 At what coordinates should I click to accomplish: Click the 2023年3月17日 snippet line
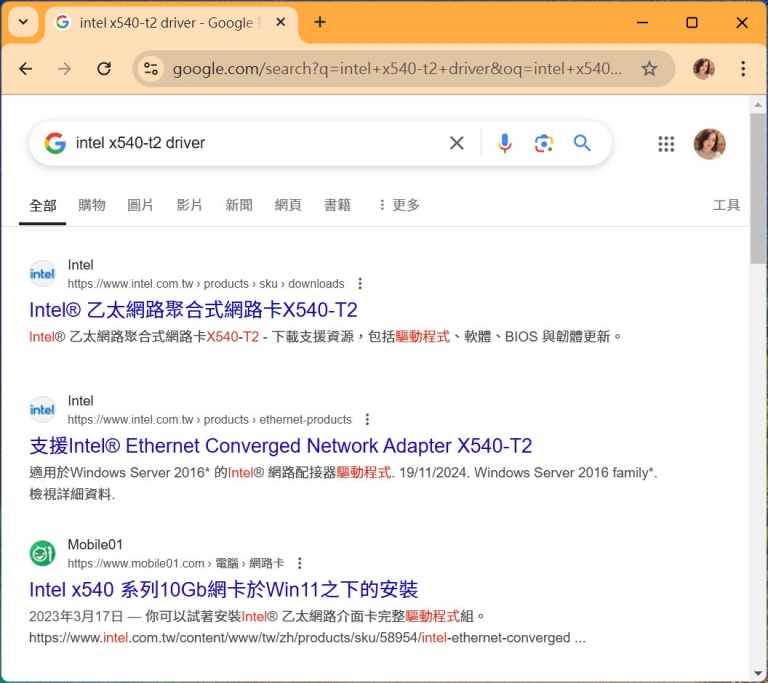257,616
